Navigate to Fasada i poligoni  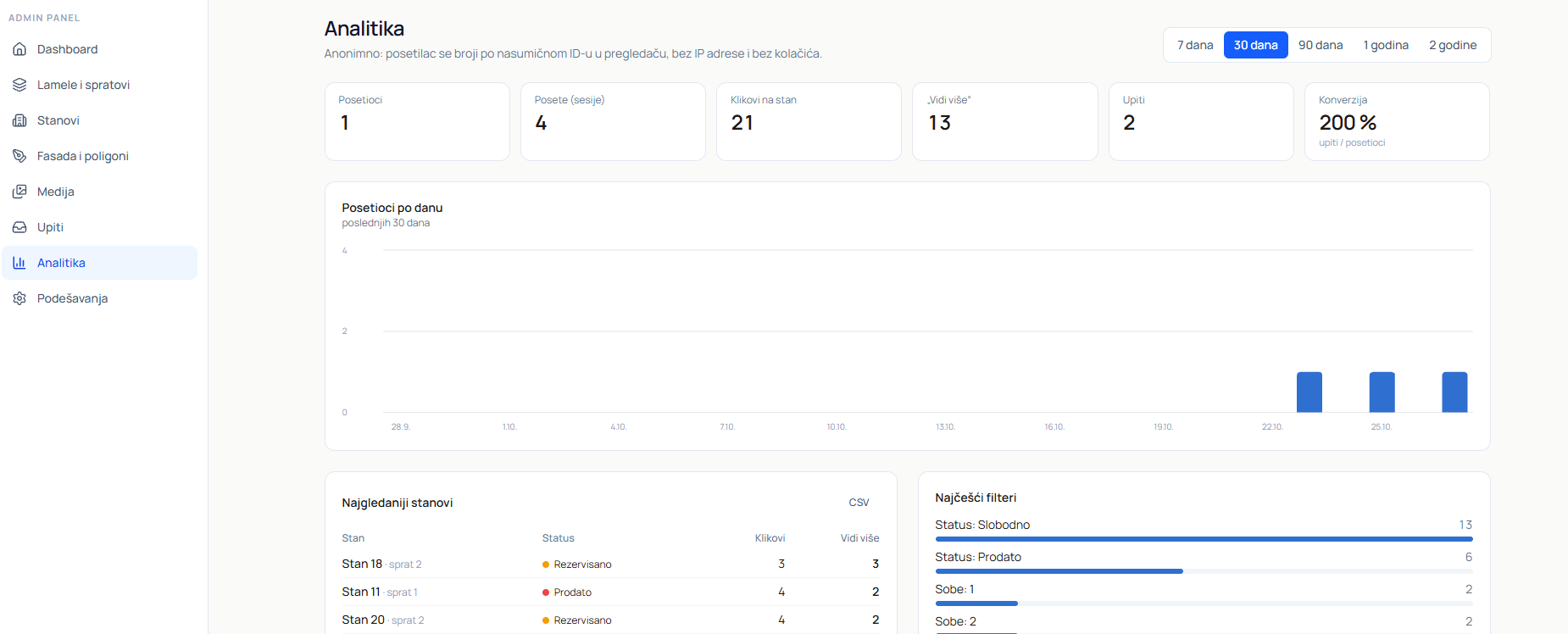[x=99, y=156]
